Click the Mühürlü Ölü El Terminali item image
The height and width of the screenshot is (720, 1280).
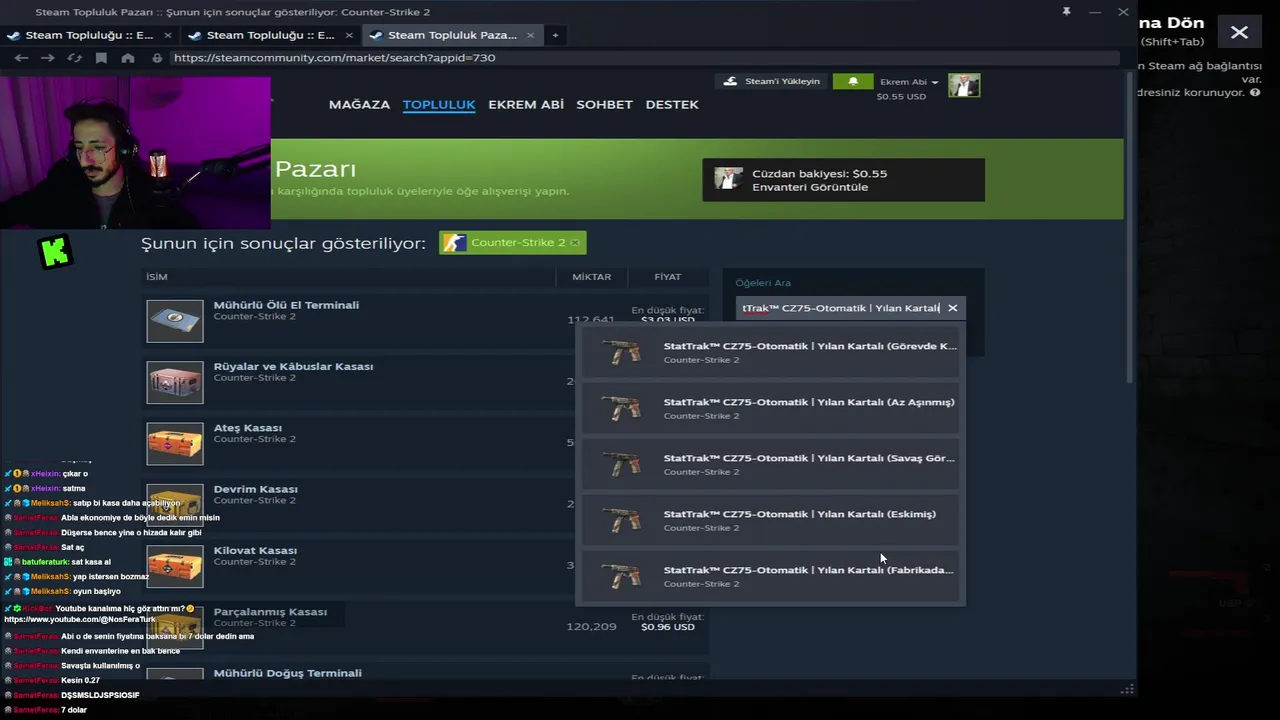click(175, 321)
